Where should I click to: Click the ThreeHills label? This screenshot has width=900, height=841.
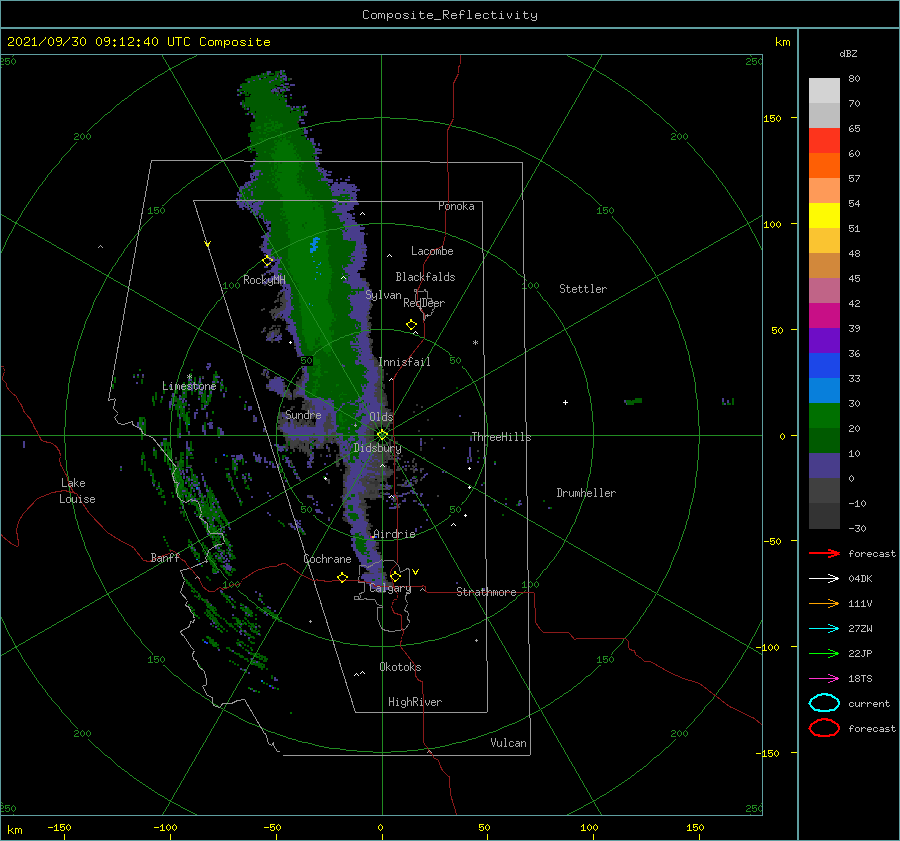(502, 437)
